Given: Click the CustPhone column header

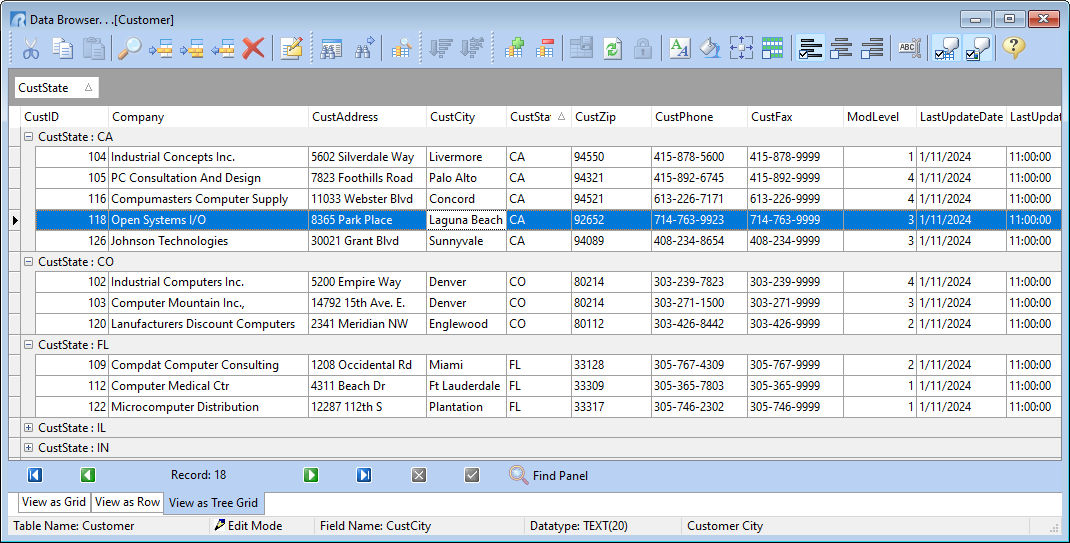Looking at the screenshot, I should [699, 117].
